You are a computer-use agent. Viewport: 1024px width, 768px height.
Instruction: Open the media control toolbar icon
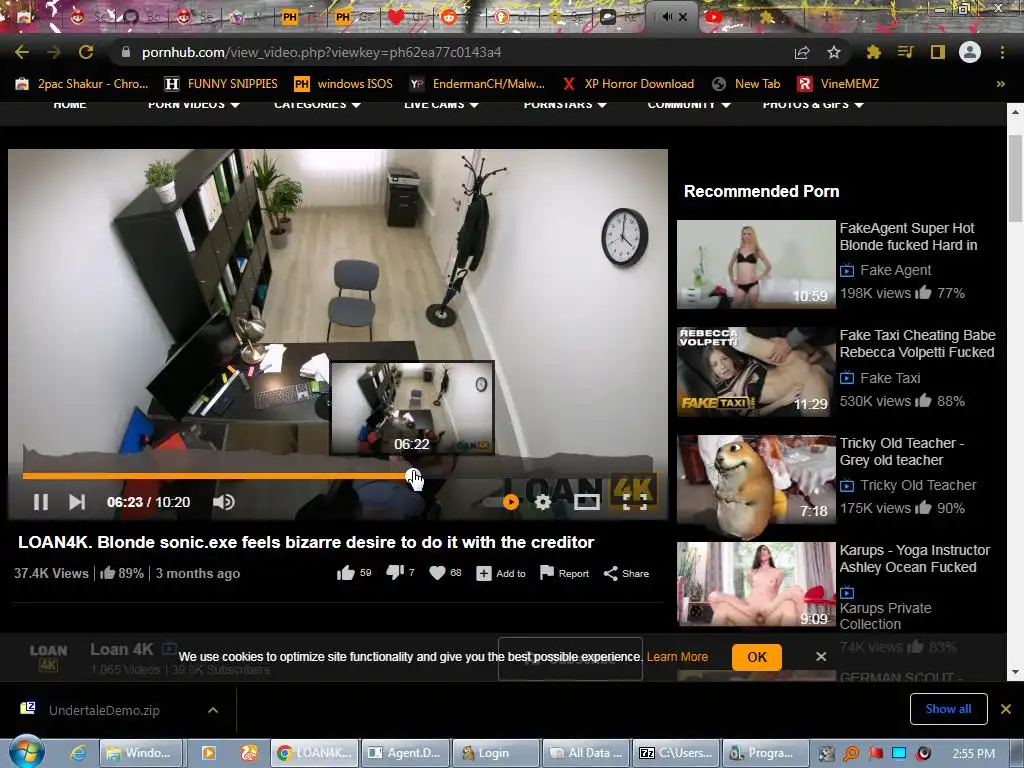905,52
